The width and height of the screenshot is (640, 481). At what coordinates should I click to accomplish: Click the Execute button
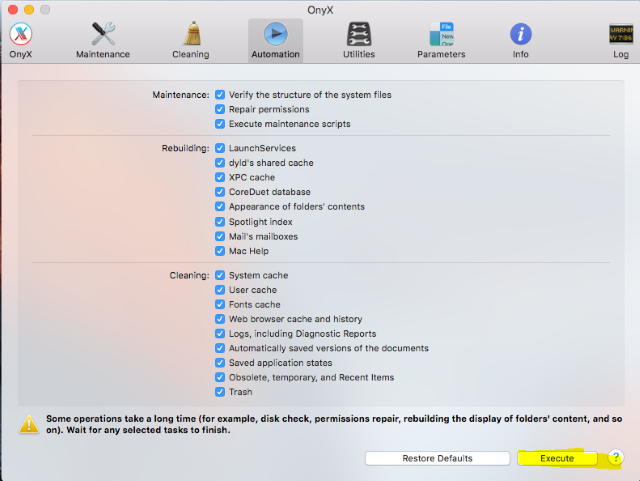point(557,458)
